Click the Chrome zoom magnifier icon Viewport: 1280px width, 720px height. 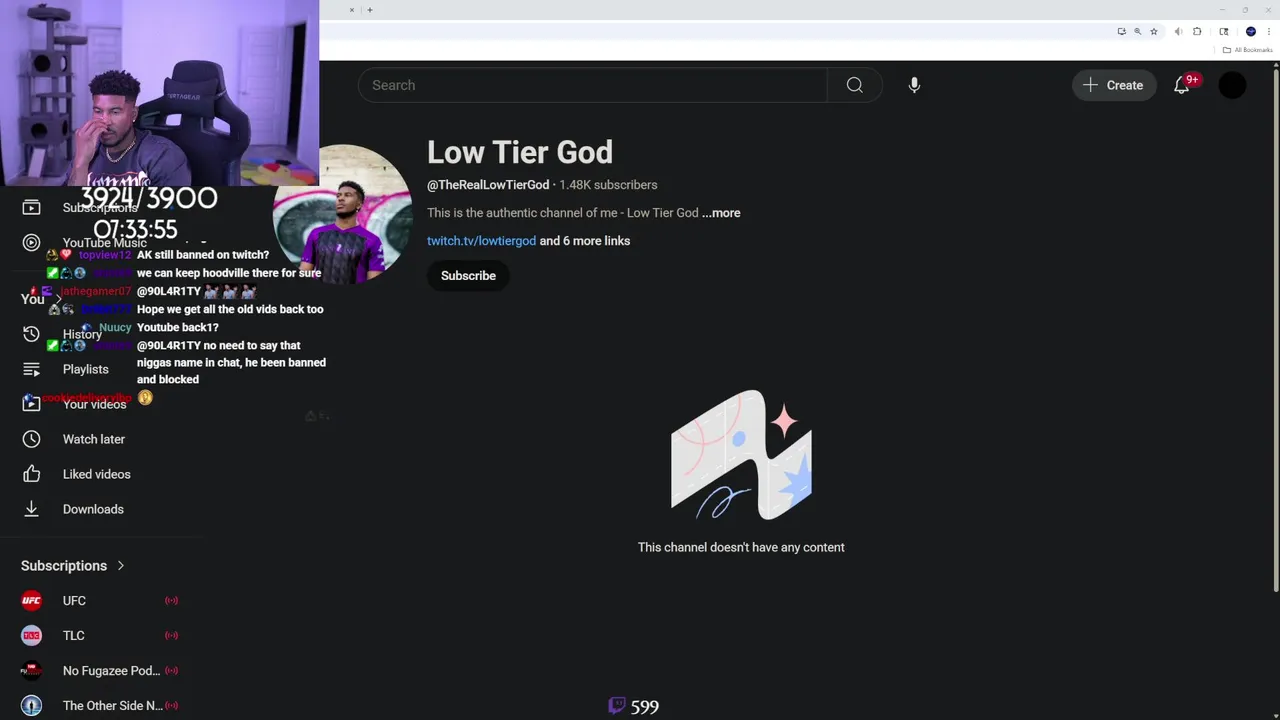click(x=1137, y=32)
